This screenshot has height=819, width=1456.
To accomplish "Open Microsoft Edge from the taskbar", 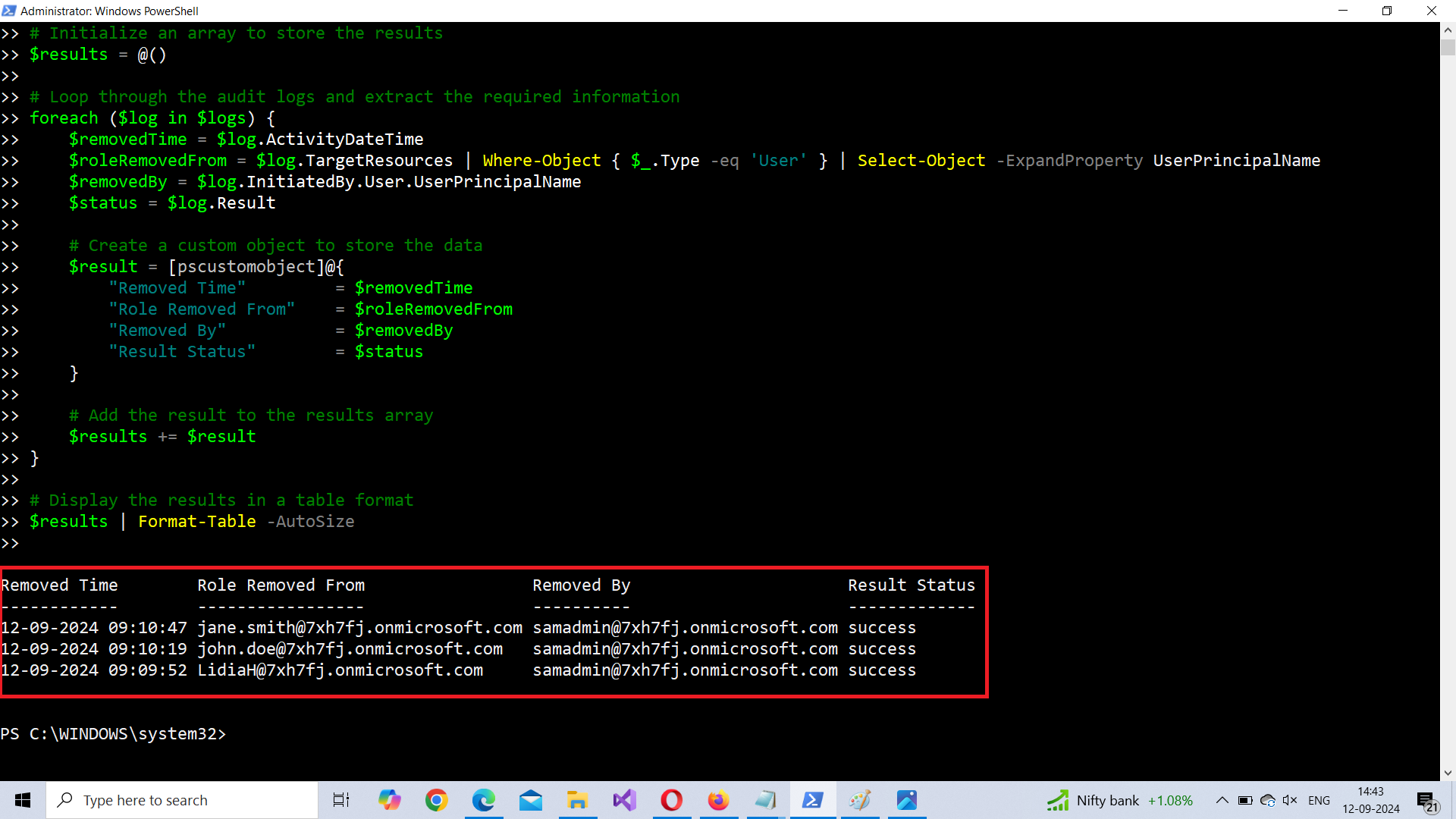I will (x=483, y=800).
